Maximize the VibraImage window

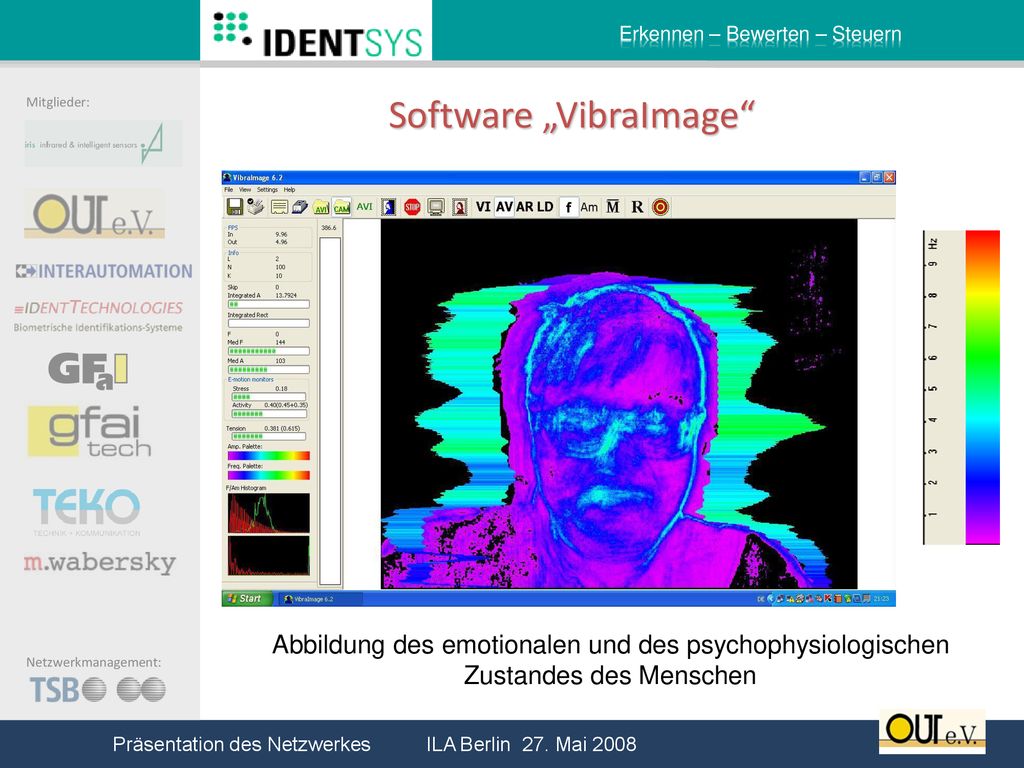pos(877,177)
